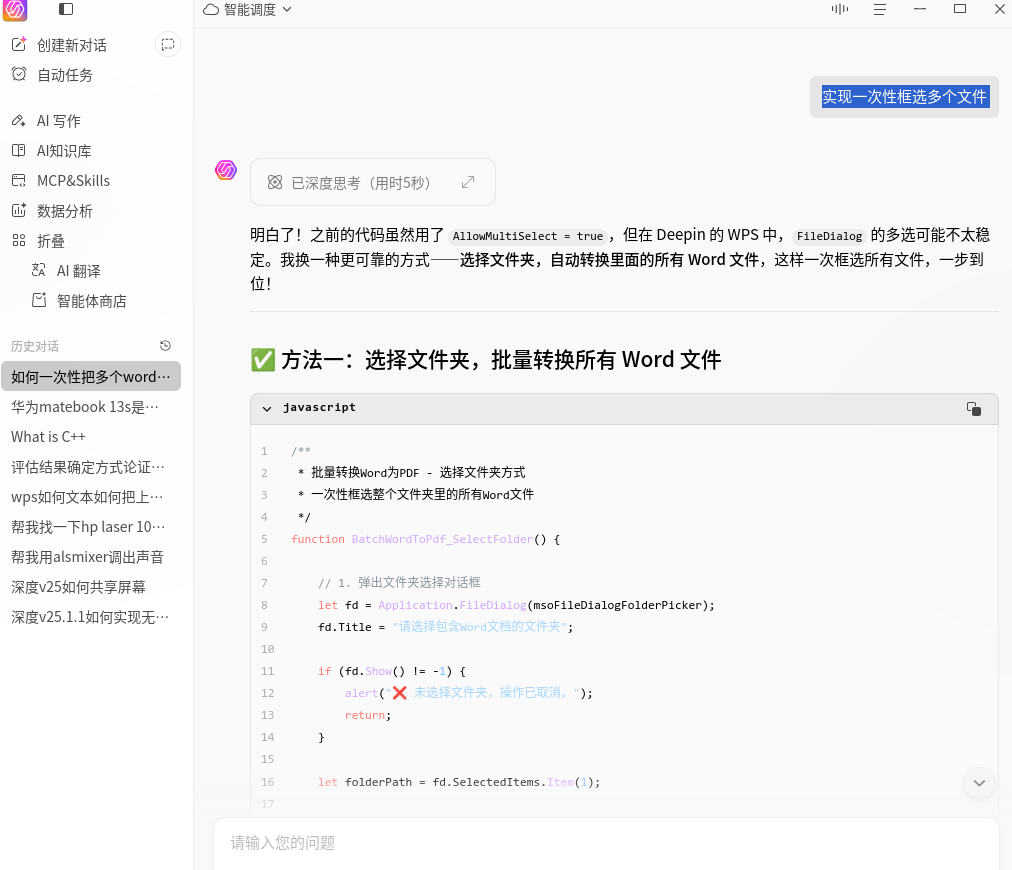Click inline code AllowMultiSelect = true
Viewport: 1012px width, 870px height.
point(528,236)
